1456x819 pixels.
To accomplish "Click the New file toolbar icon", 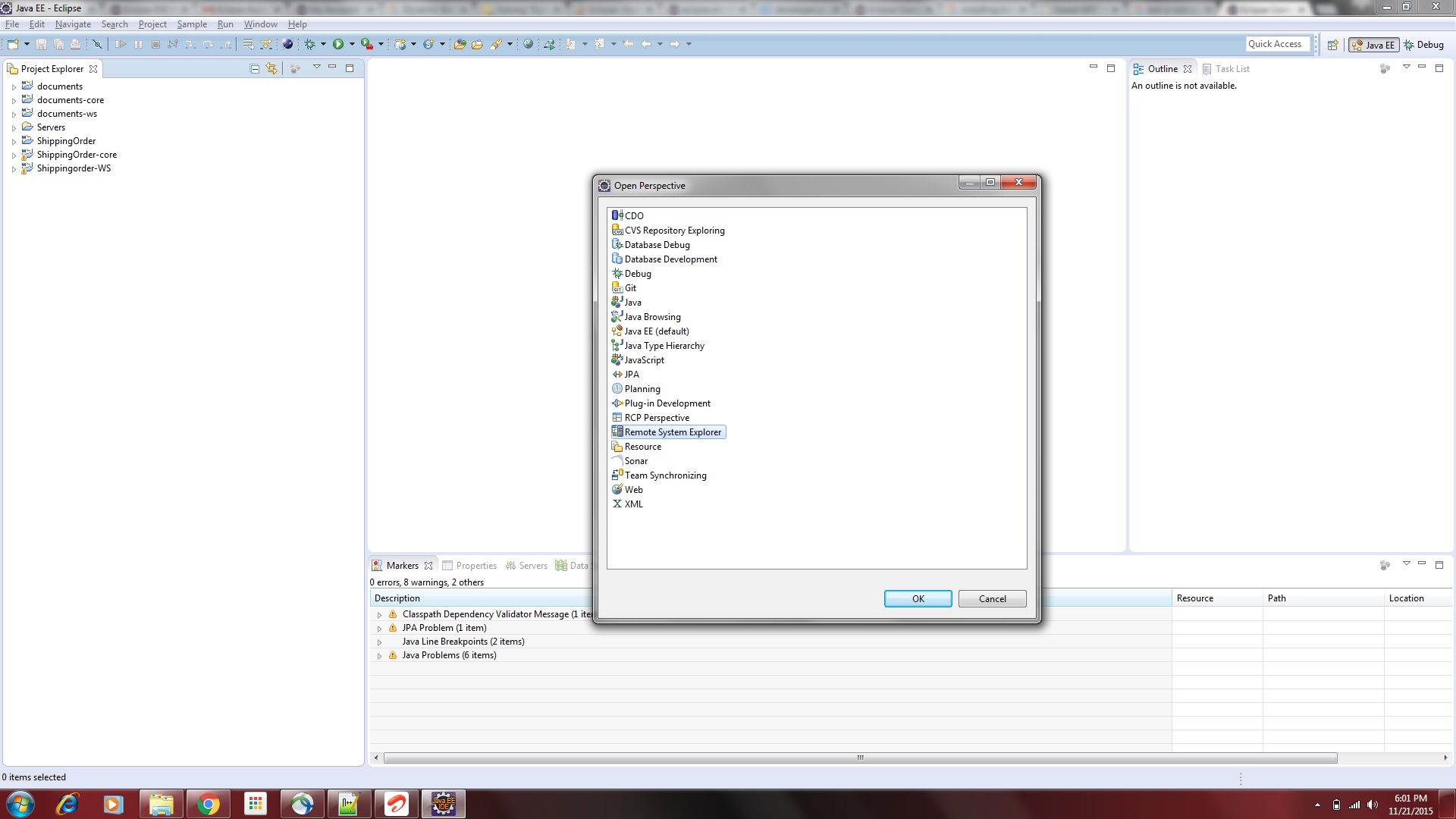I will [x=13, y=44].
